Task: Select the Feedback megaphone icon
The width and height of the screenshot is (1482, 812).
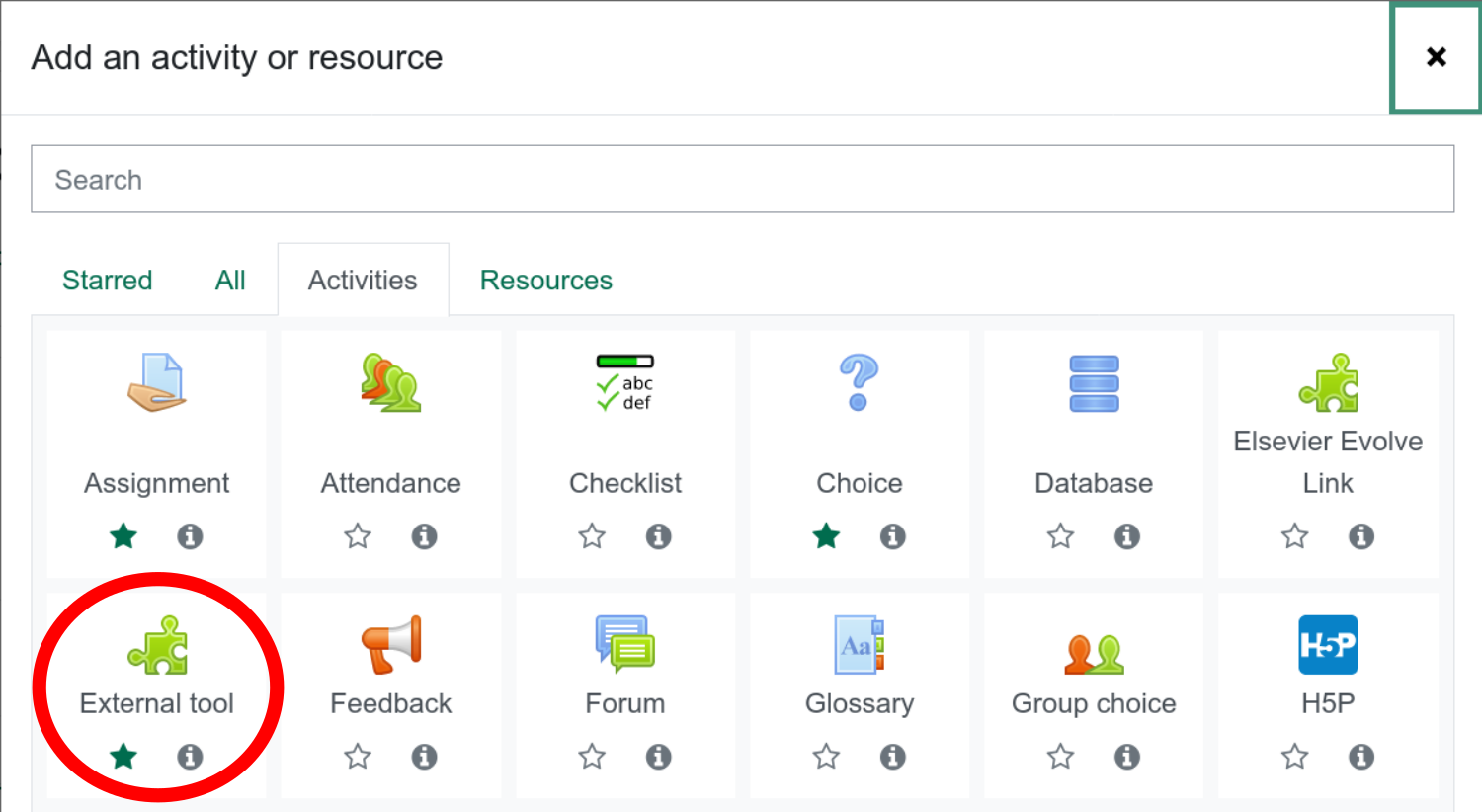Action: [390, 645]
